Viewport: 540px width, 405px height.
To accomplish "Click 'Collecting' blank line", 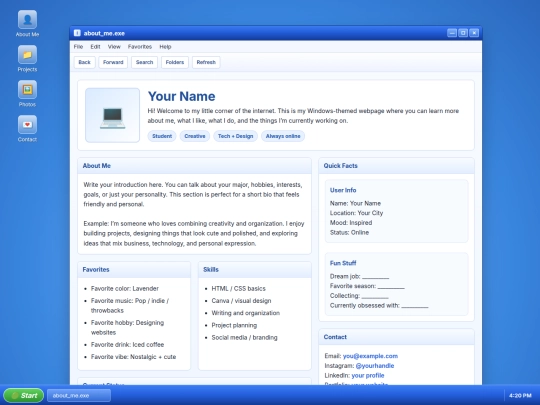I will [359, 296].
